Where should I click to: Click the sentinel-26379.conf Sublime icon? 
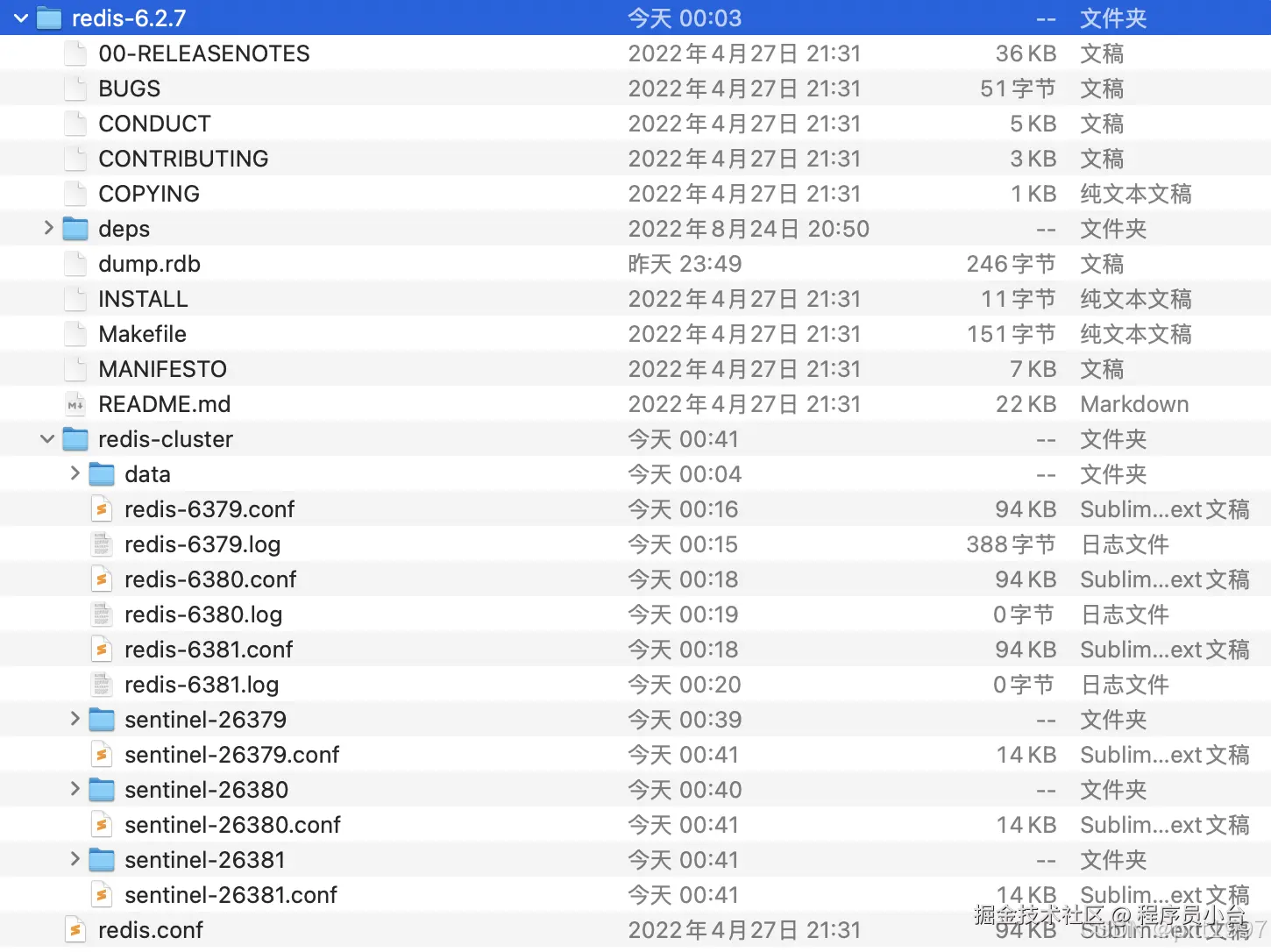pyautogui.click(x=103, y=755)
